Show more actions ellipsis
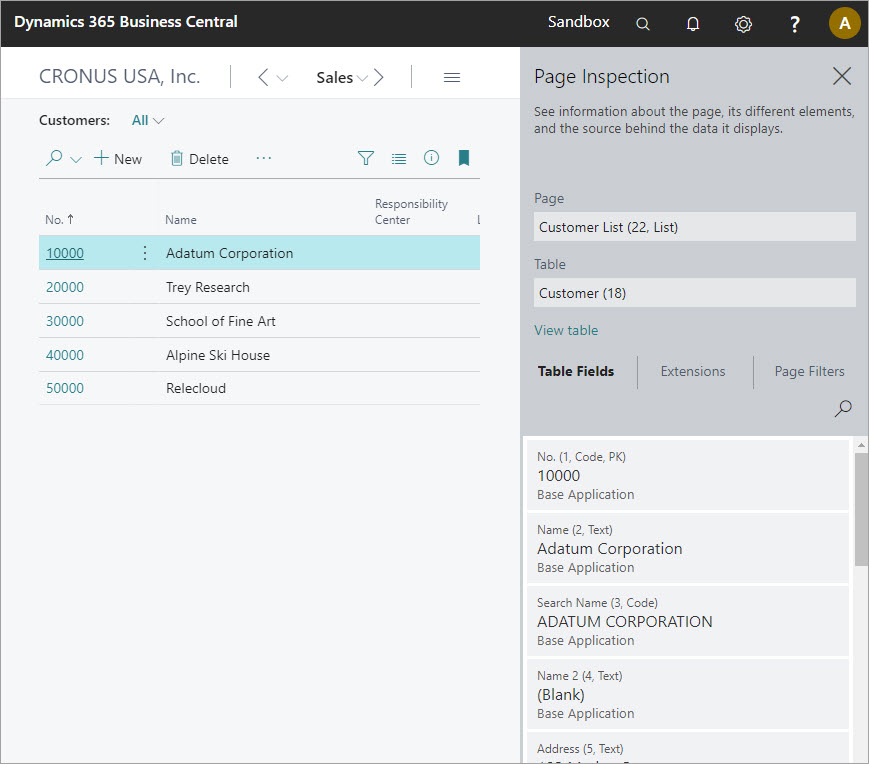 (x=264, y=158)
